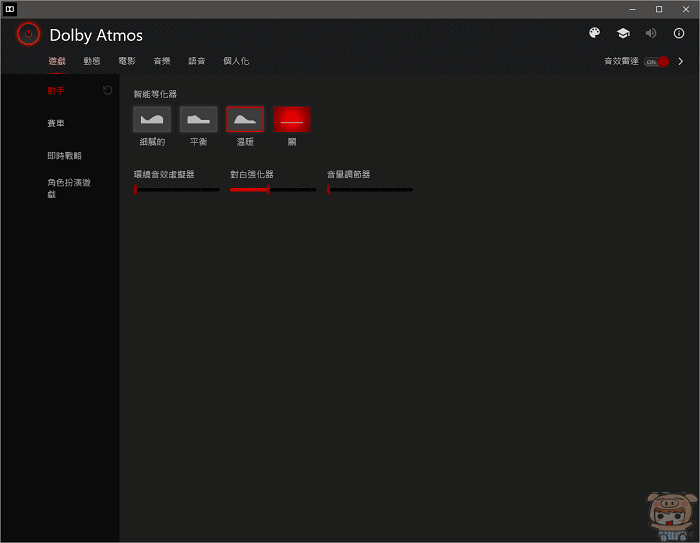Switch to the 電影 tab
Viewport: 700px width, 543px height.
(x=127, y=61)
